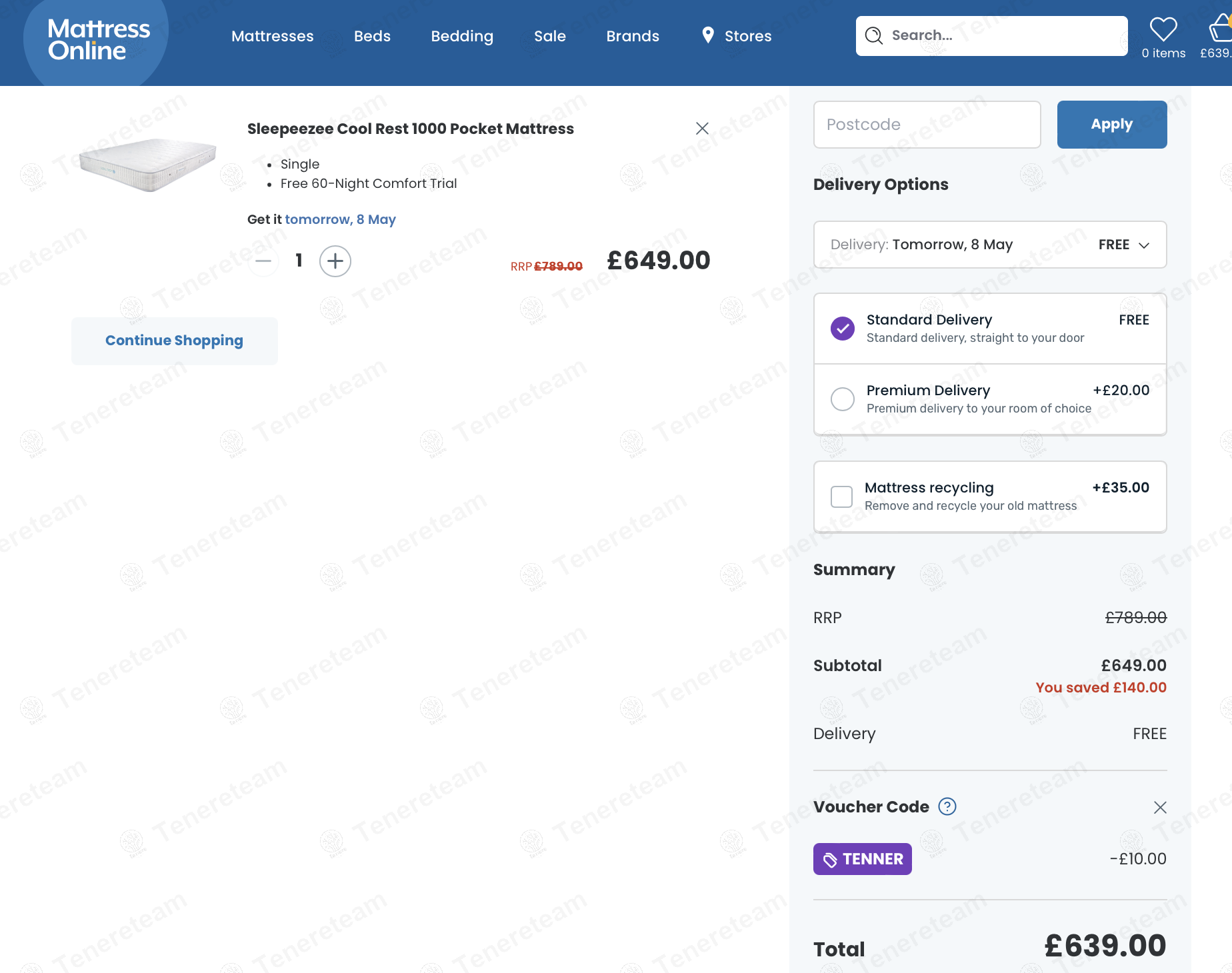1232x973 pixels.
Task: Open the Mattresses menu
Action: [x=272, y=36]
